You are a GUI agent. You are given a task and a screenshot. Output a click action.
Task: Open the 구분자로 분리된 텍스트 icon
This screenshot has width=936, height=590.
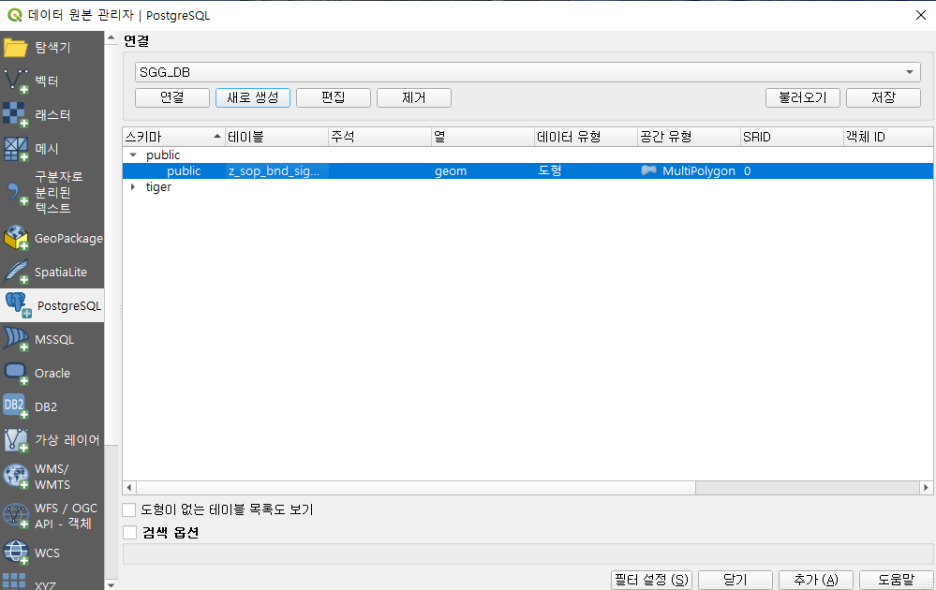16,193
